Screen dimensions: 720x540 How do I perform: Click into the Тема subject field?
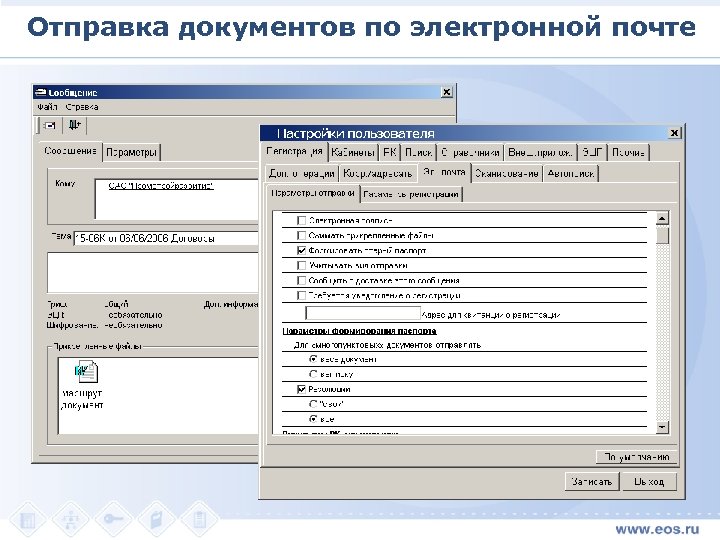coord(166,238)
